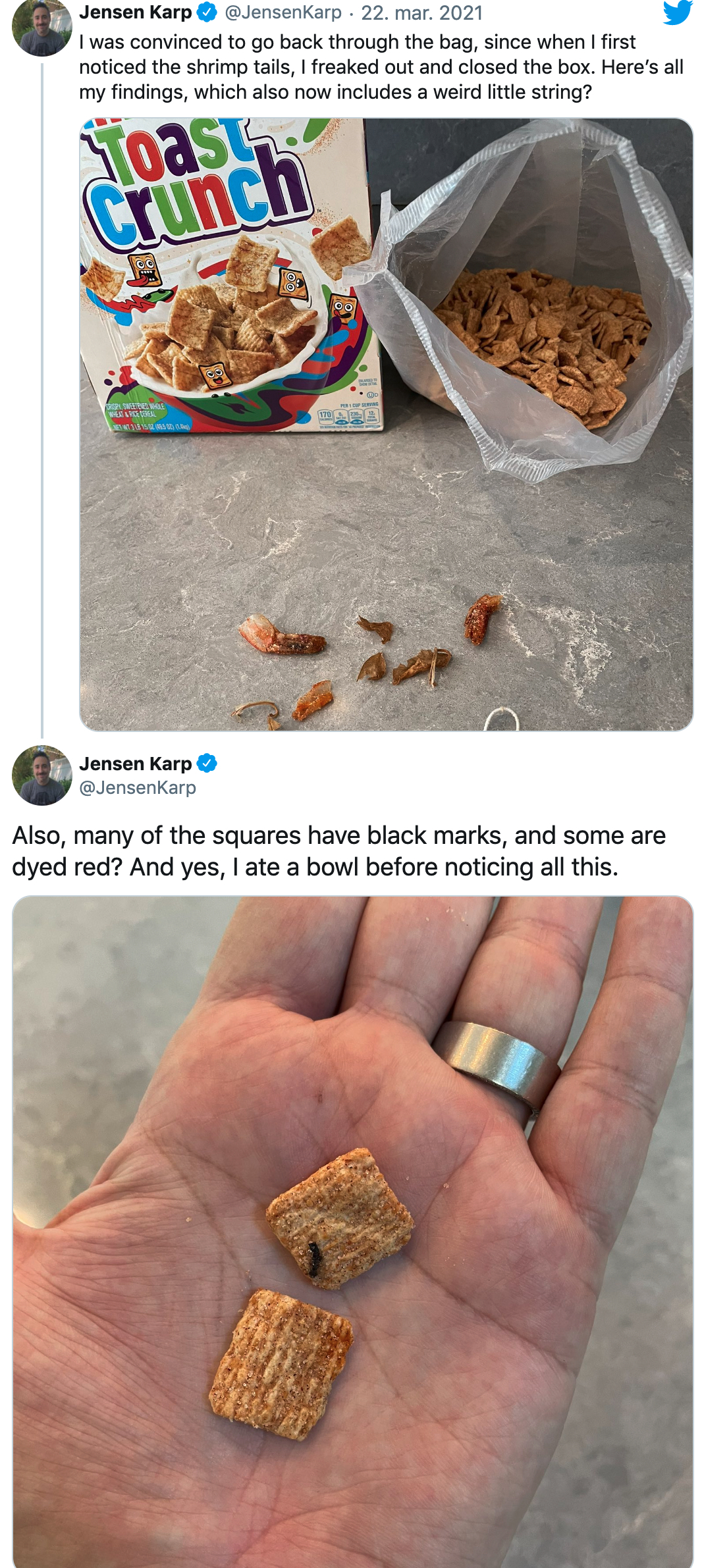Click the vertical thread line connecting tweets
Viewport: 702px width, 1568px height.
[42, 395]
